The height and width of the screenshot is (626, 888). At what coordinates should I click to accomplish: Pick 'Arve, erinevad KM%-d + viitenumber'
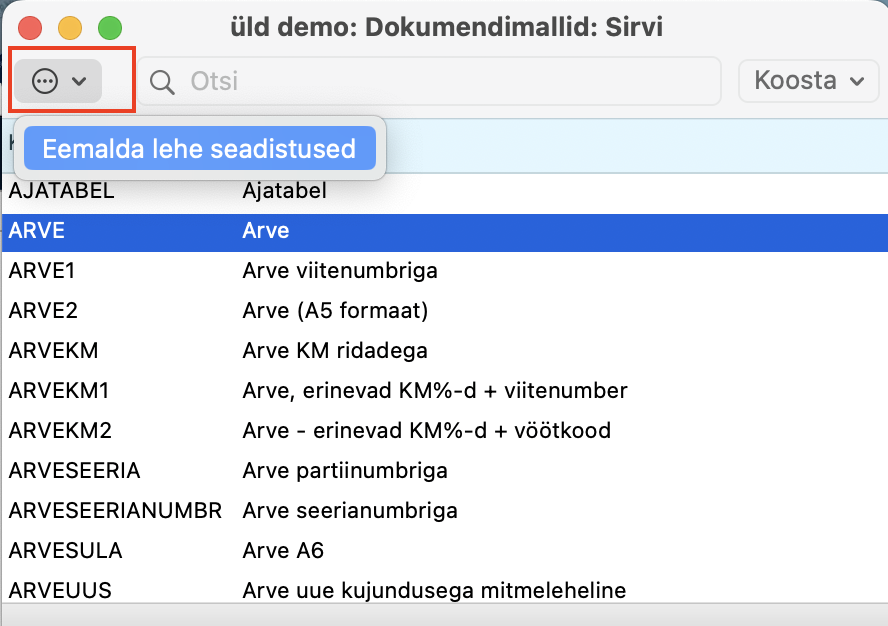click(434, 391)
